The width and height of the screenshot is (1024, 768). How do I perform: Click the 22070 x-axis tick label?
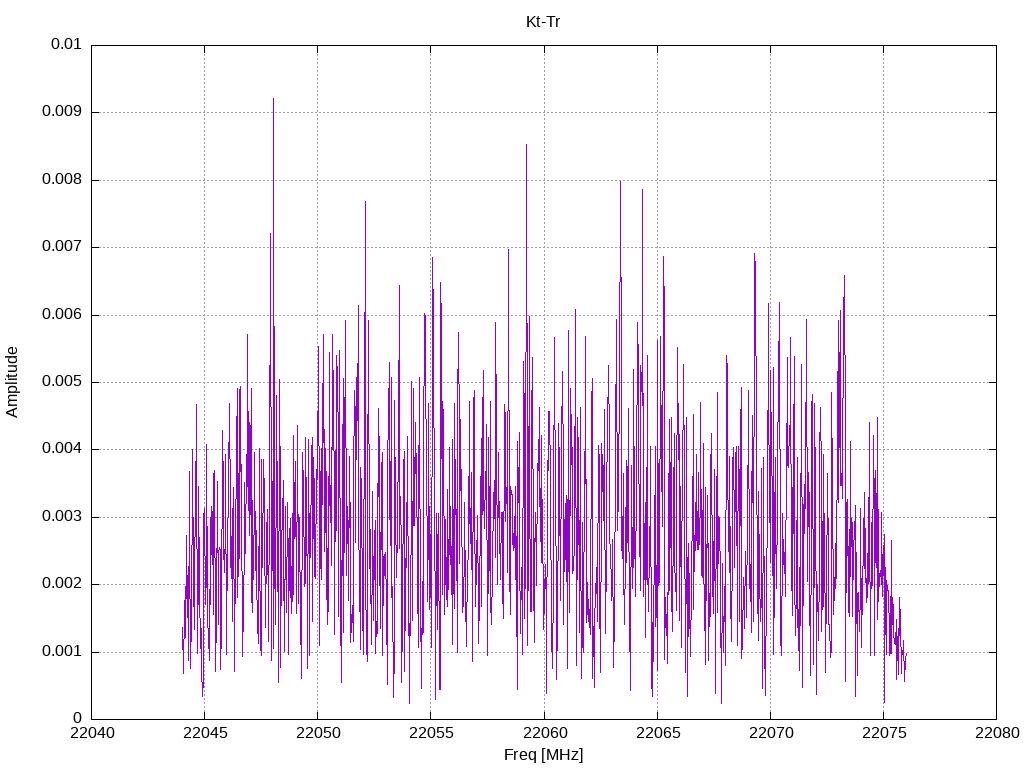[x=771, y=733]
